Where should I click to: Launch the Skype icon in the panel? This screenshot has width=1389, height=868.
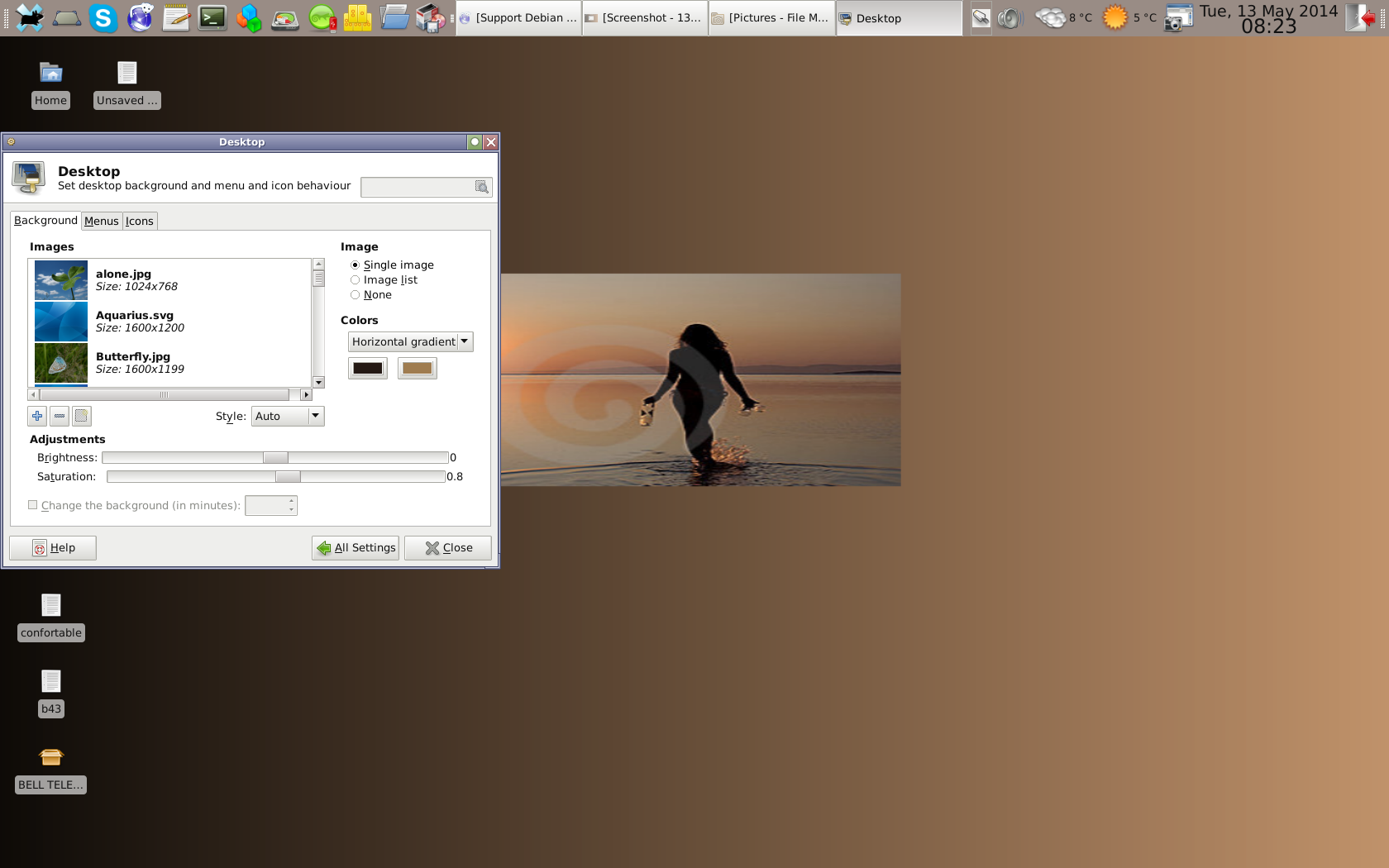[x=103, y=18]
